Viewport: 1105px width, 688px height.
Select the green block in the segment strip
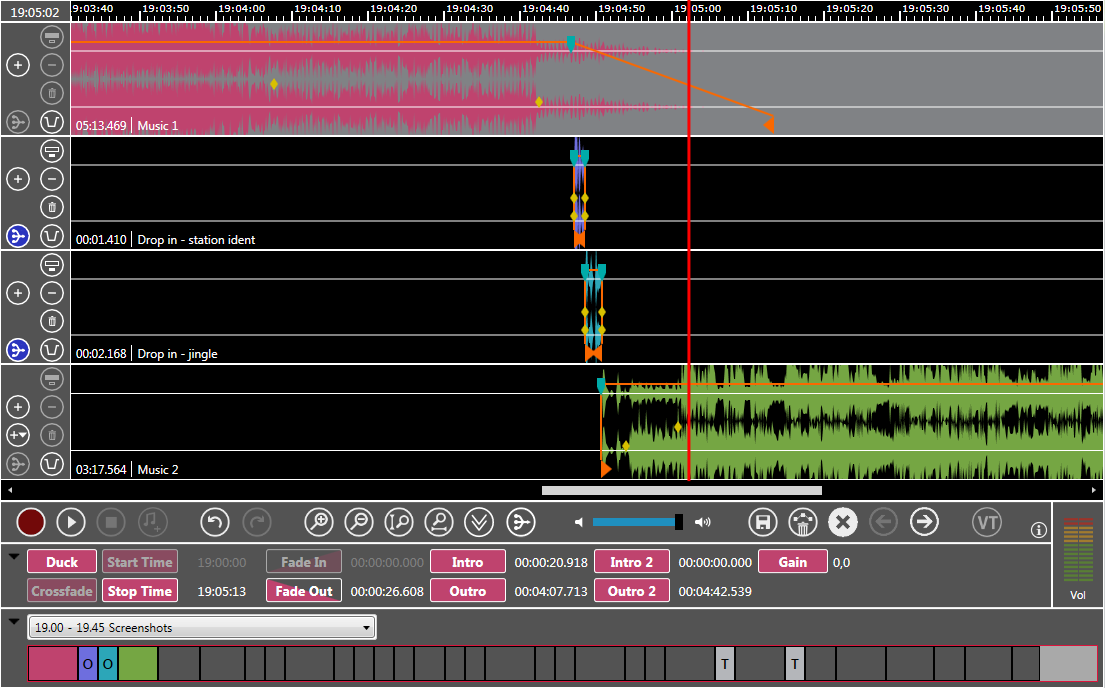(138, 664)
